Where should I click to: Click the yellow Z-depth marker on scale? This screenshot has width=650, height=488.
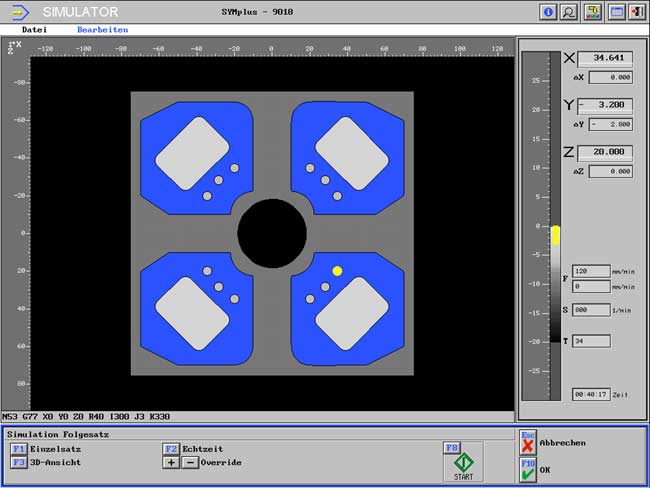click(x=556, y=236)
